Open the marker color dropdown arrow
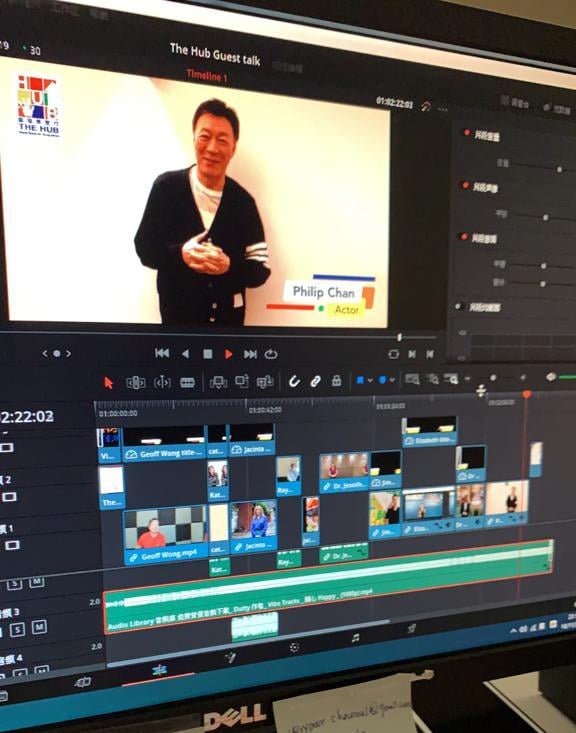Screen dimensions: 576x733 (392, 380)
